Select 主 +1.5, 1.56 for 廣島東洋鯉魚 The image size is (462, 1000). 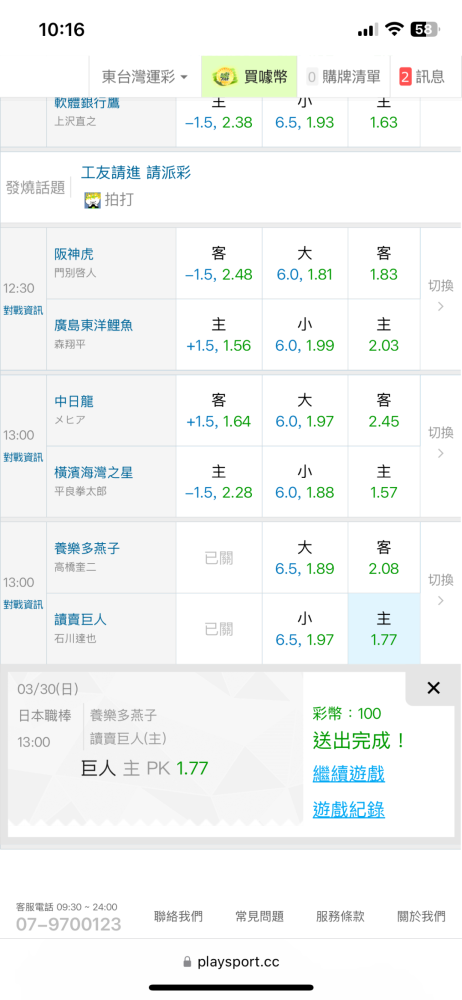pos(219,335)
